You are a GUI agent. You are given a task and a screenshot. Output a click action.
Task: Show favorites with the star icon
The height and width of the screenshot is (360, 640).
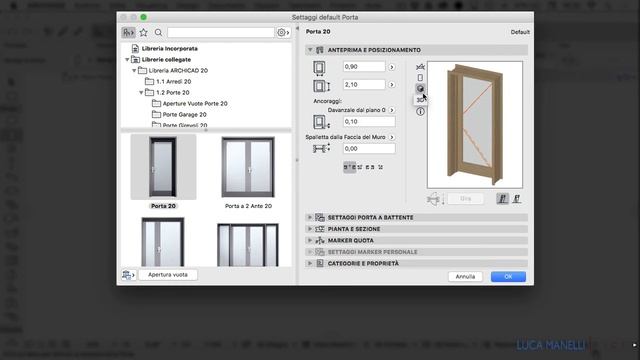pos(144,33)
